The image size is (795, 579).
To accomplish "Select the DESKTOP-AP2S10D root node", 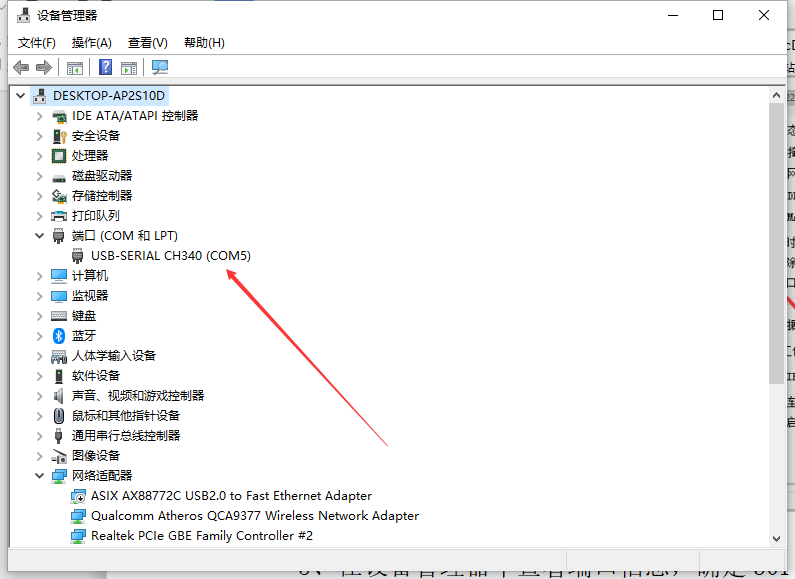I will 110,96.
